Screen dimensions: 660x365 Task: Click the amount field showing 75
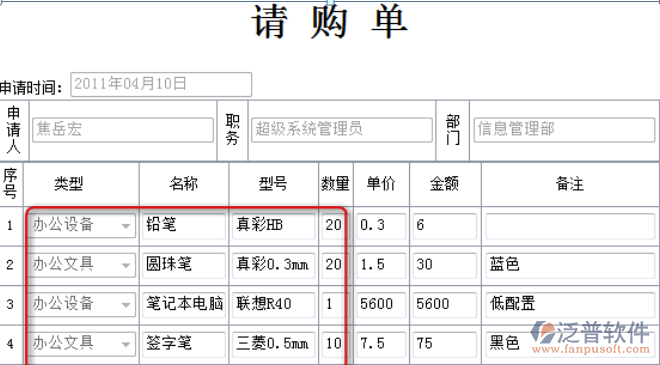pyautogui.click(x=445, y=344)
